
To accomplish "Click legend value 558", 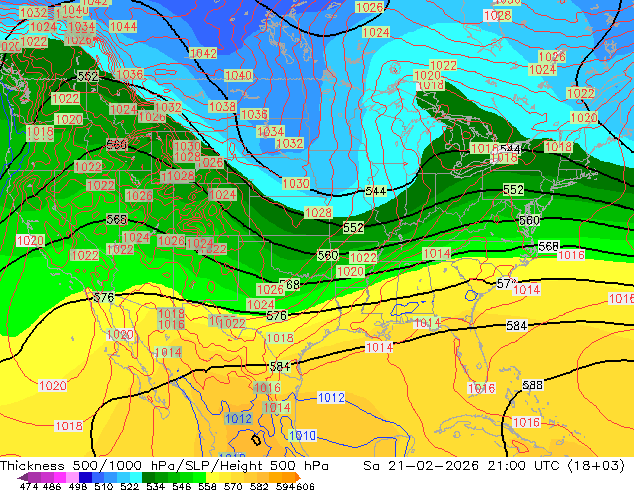I will [207, 486].
